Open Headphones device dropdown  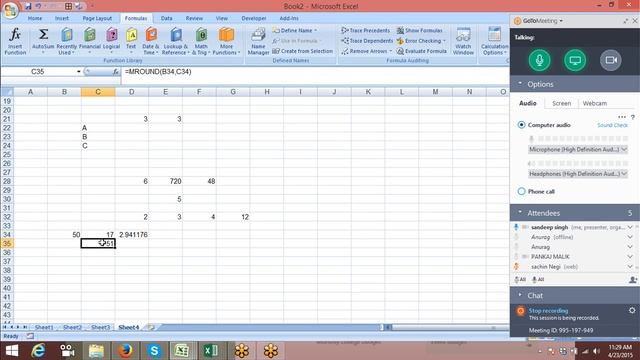pyautogui.click(x=578, y=174)
